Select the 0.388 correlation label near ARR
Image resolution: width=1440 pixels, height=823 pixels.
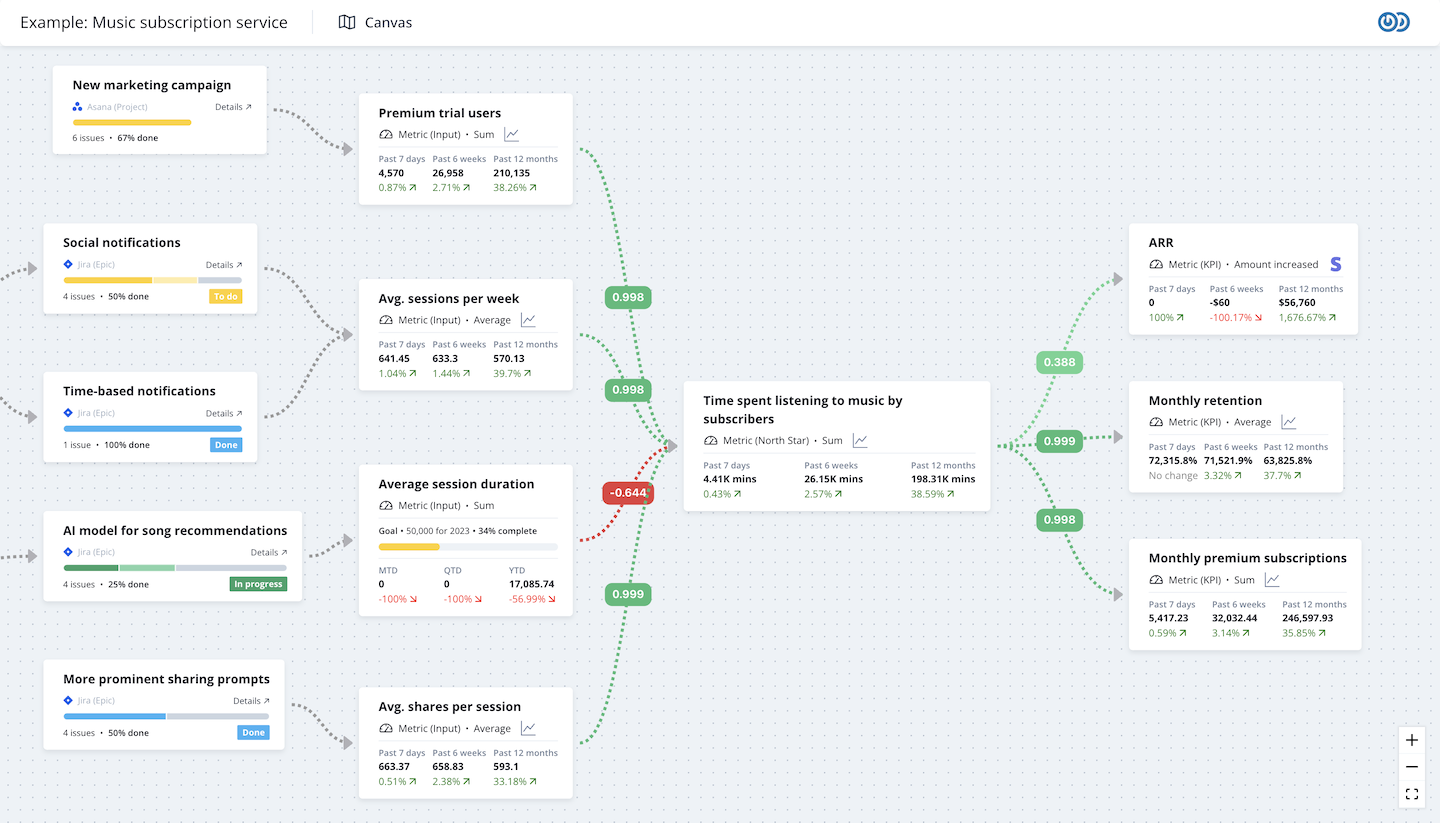click(x=1059, y=362)
